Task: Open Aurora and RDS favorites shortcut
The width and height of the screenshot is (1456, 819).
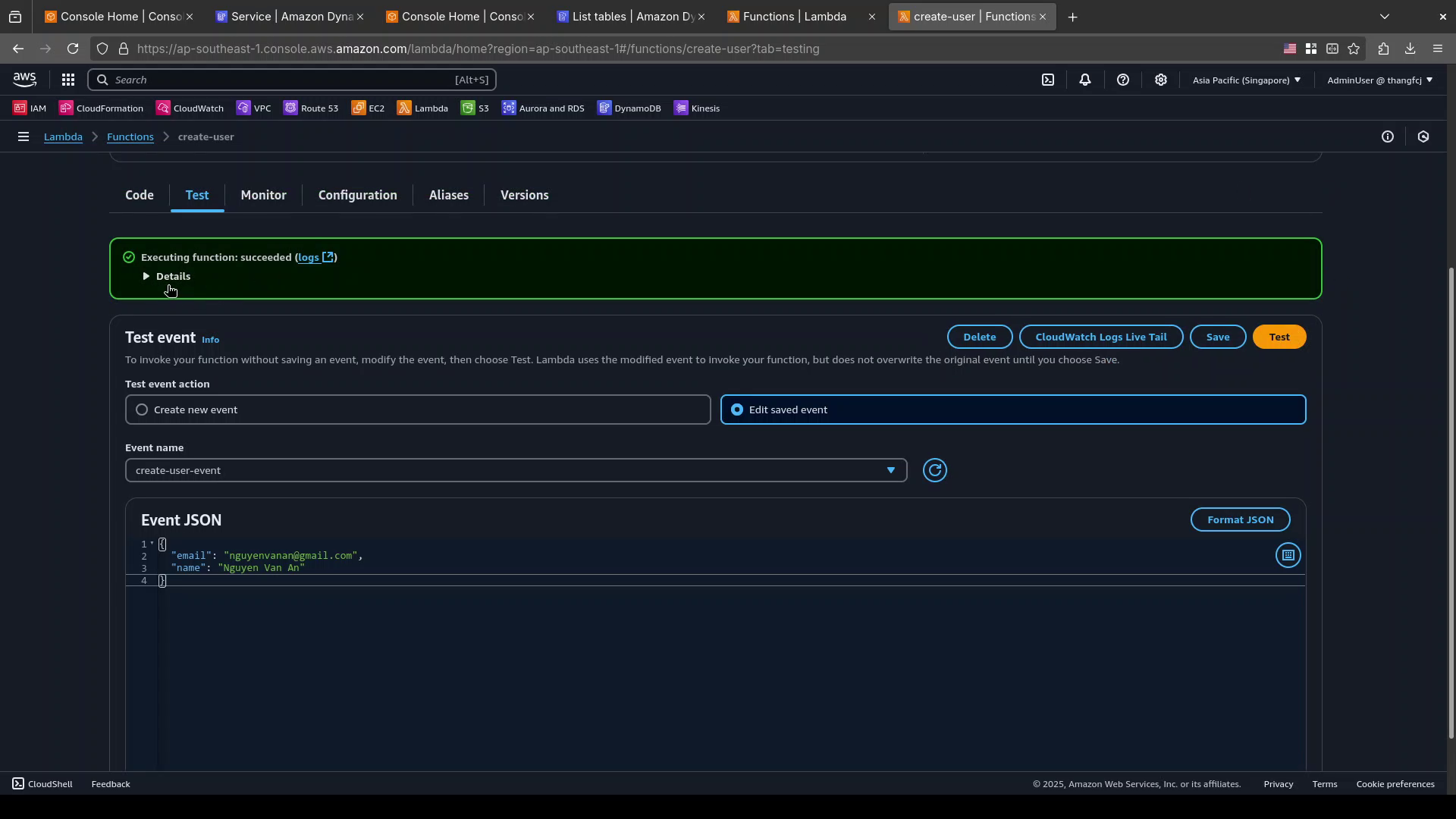Action: tap(544, 108)
